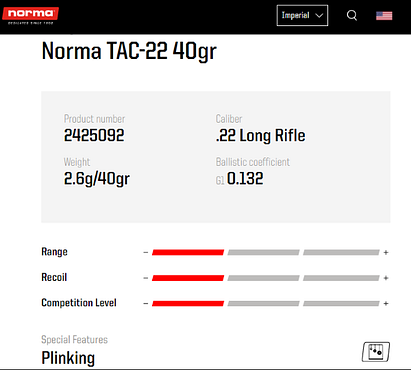Select the red first segment of Range bar
Screen dimensions: 411x370
(x=188, y=252)
